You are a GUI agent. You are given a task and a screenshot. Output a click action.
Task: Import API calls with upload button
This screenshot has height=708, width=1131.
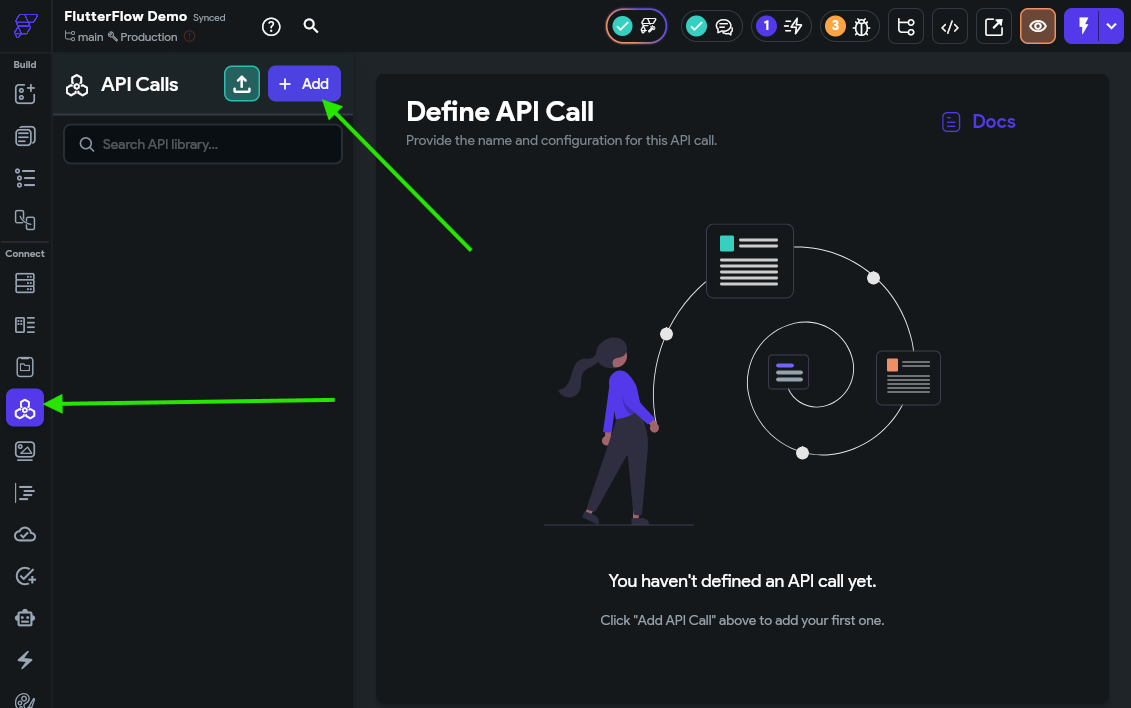click(x=242, y=84)
